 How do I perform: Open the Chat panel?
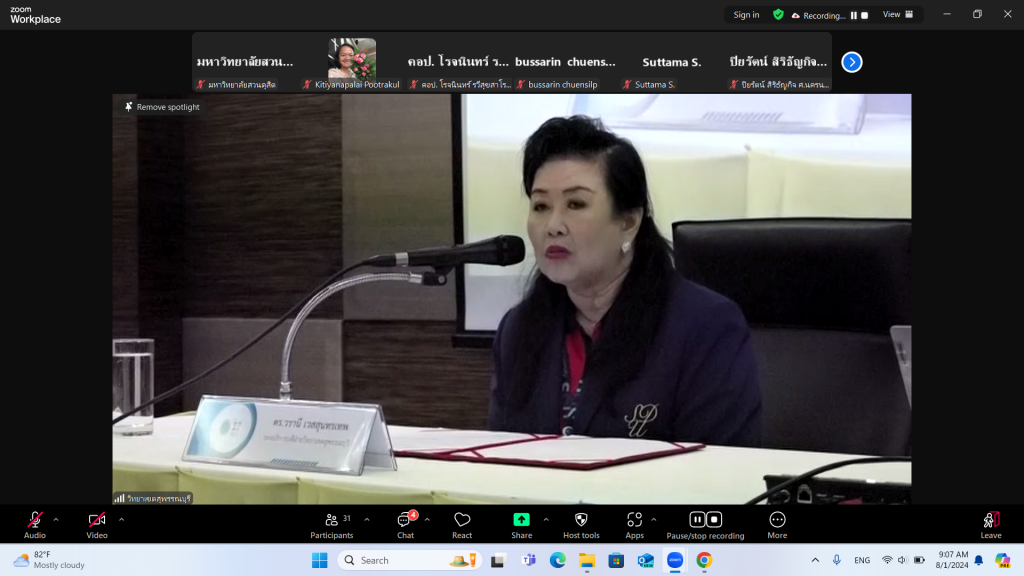click(405, 520)
